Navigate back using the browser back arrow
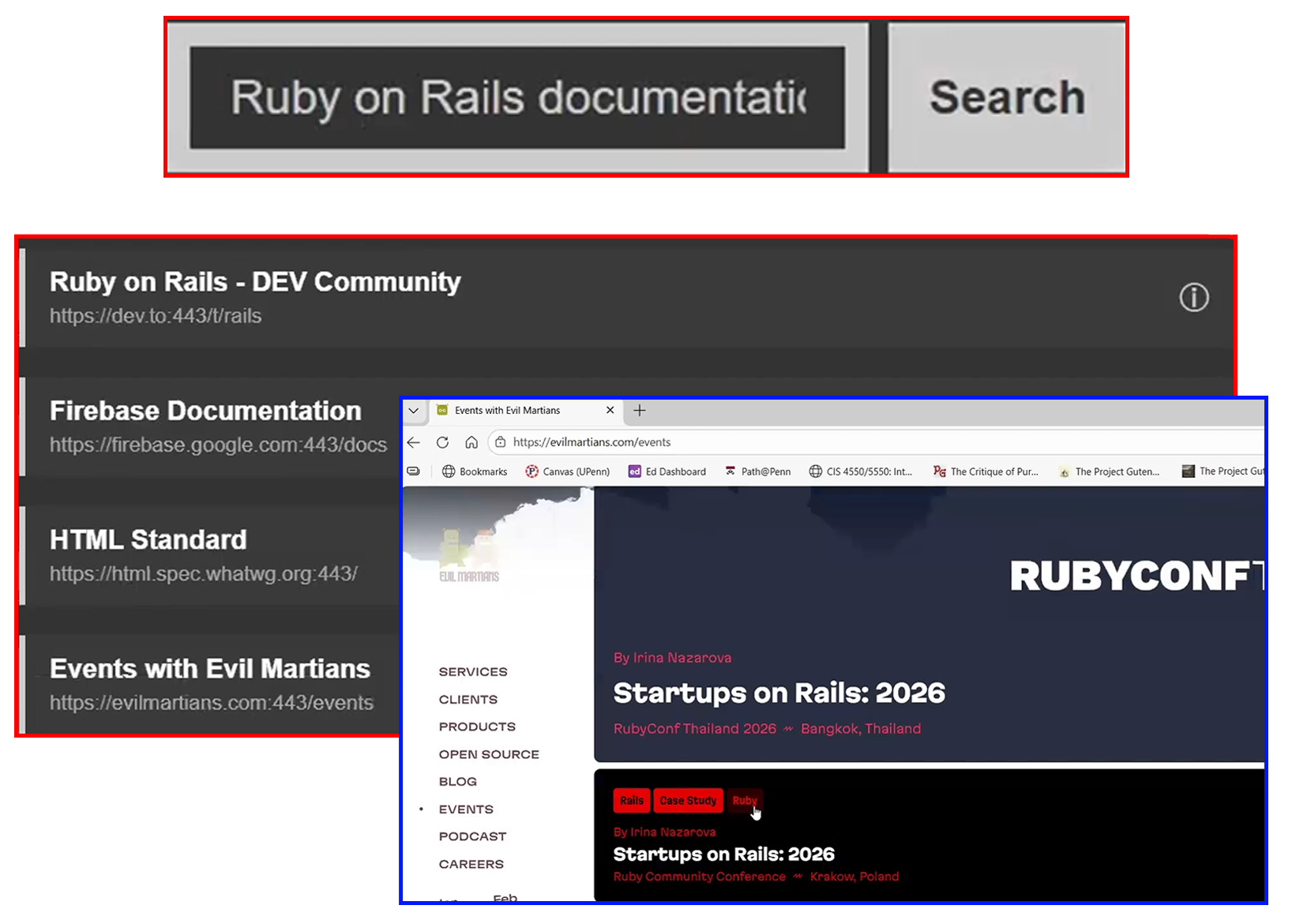The height and width of the screenshot is (924, 1292). pyautogui.click(x=413, y=442)
